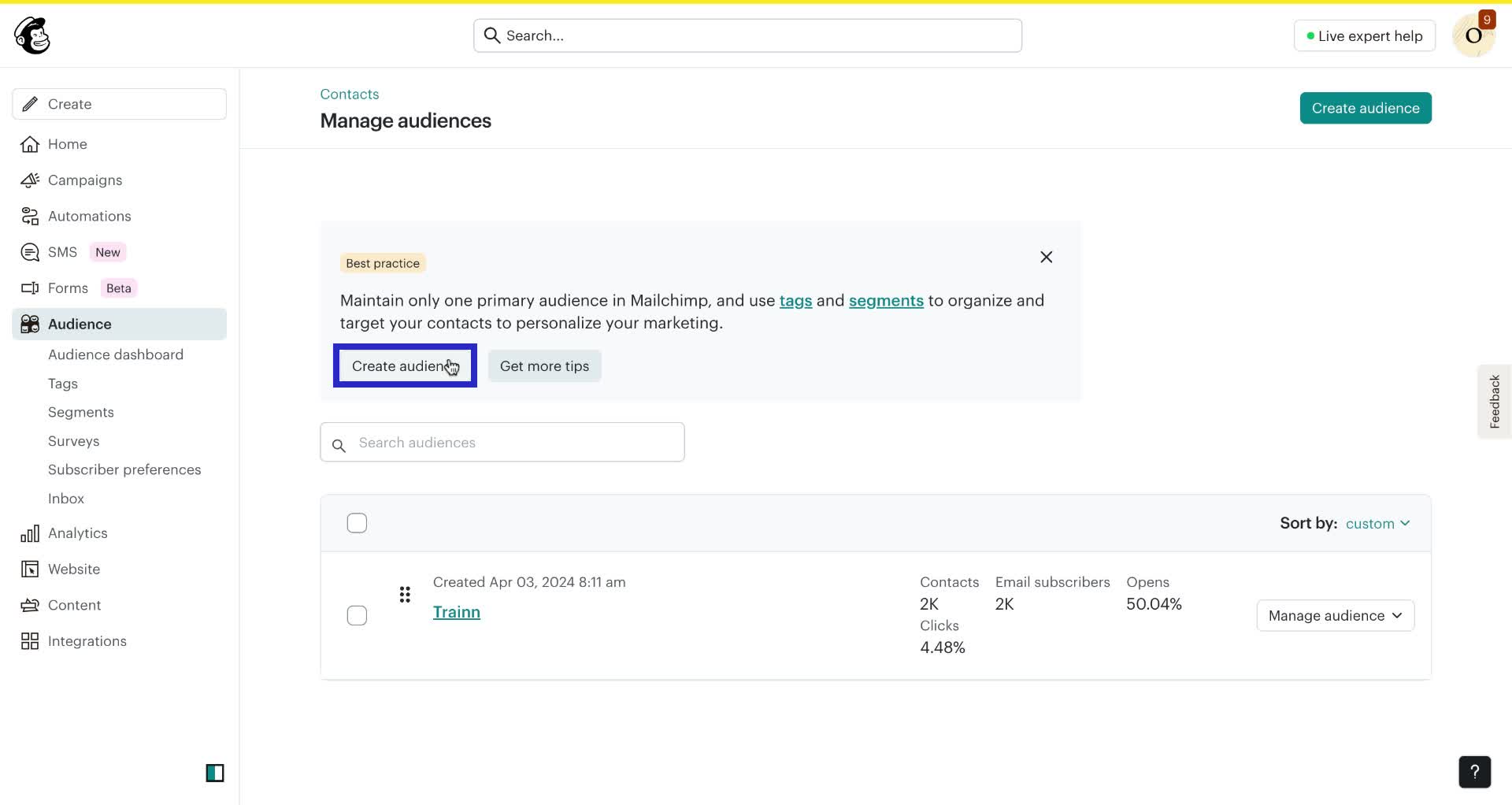Select the Campaigns icon in sidebar

[29, 180]
